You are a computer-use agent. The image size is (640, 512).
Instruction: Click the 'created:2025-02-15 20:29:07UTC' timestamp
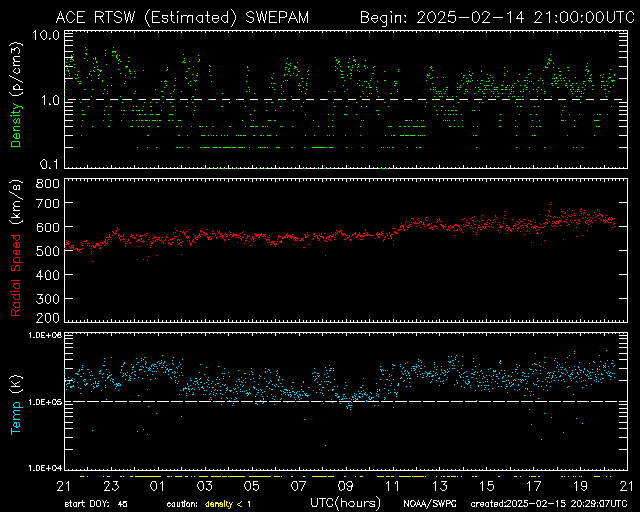pos(549,504)
